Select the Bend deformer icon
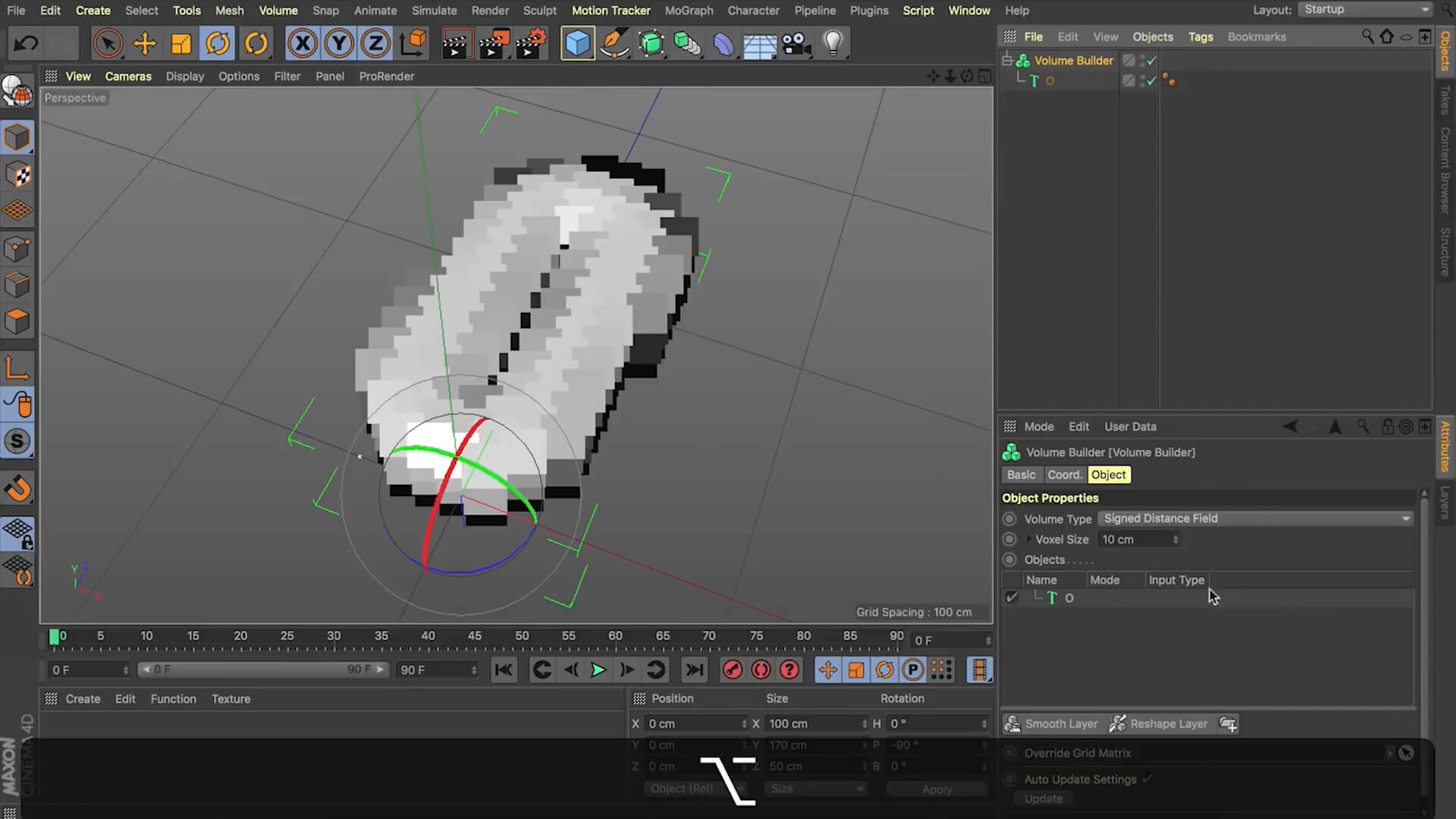 (x=724, y=43)
